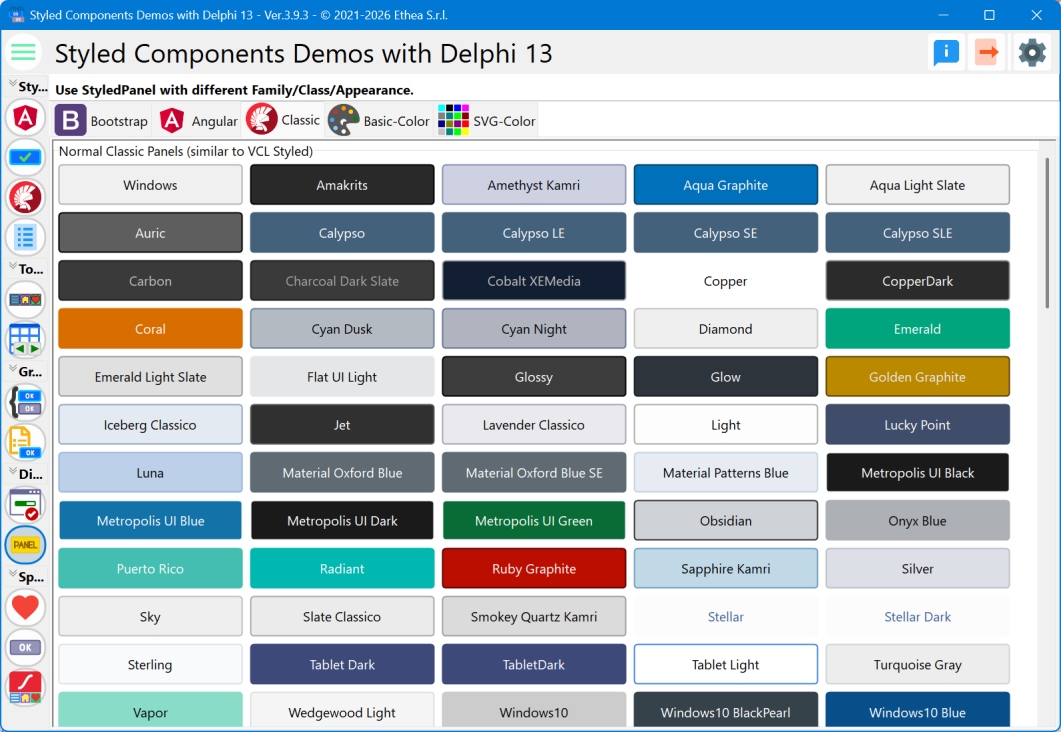This screenshot has width=1061, height=732.
Task: Click the Sapphire Kamri panel
Action: coord(725,568)
